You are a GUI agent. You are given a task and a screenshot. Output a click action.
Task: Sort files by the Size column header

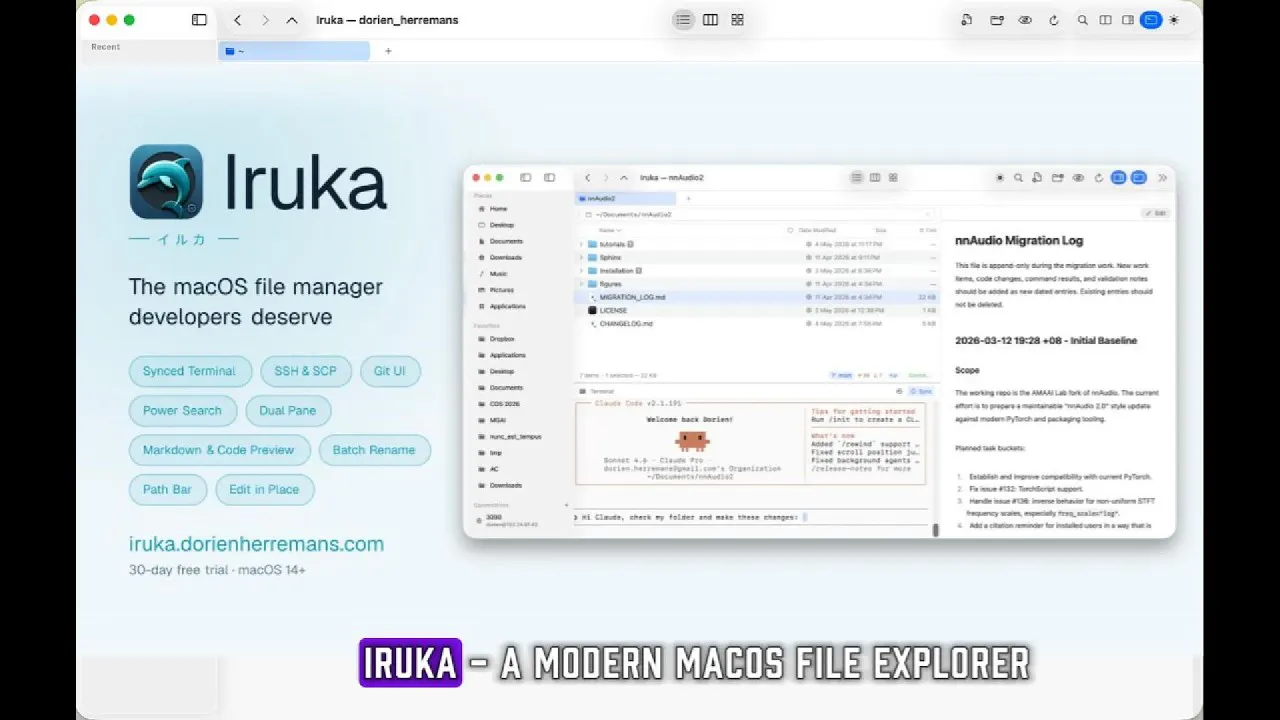pyautogui.click(x=881, y=230)
